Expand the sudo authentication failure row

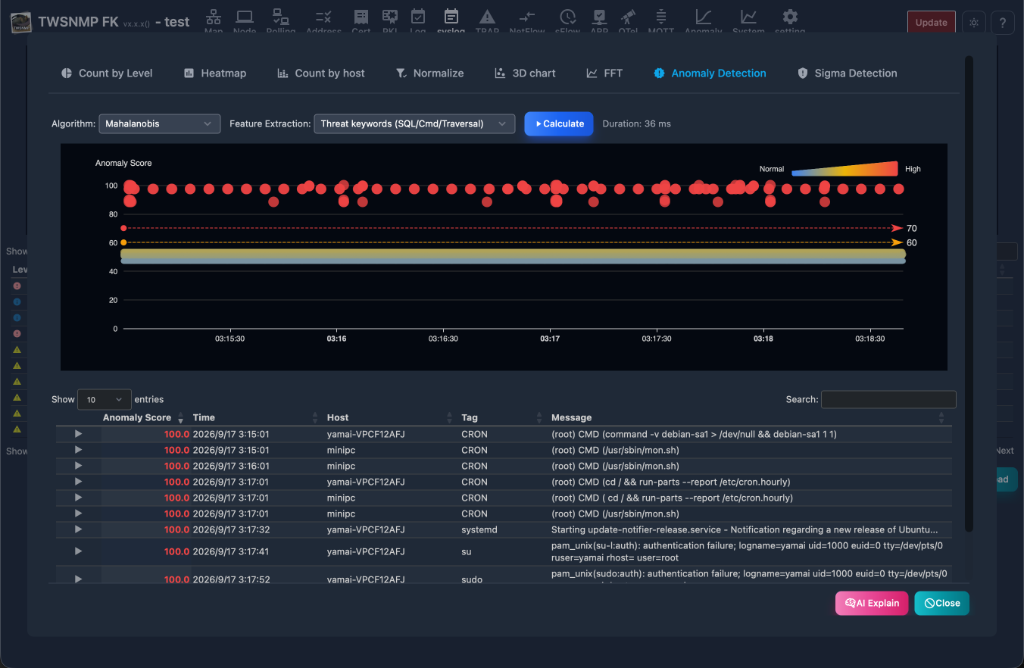[x=78, y=579]
